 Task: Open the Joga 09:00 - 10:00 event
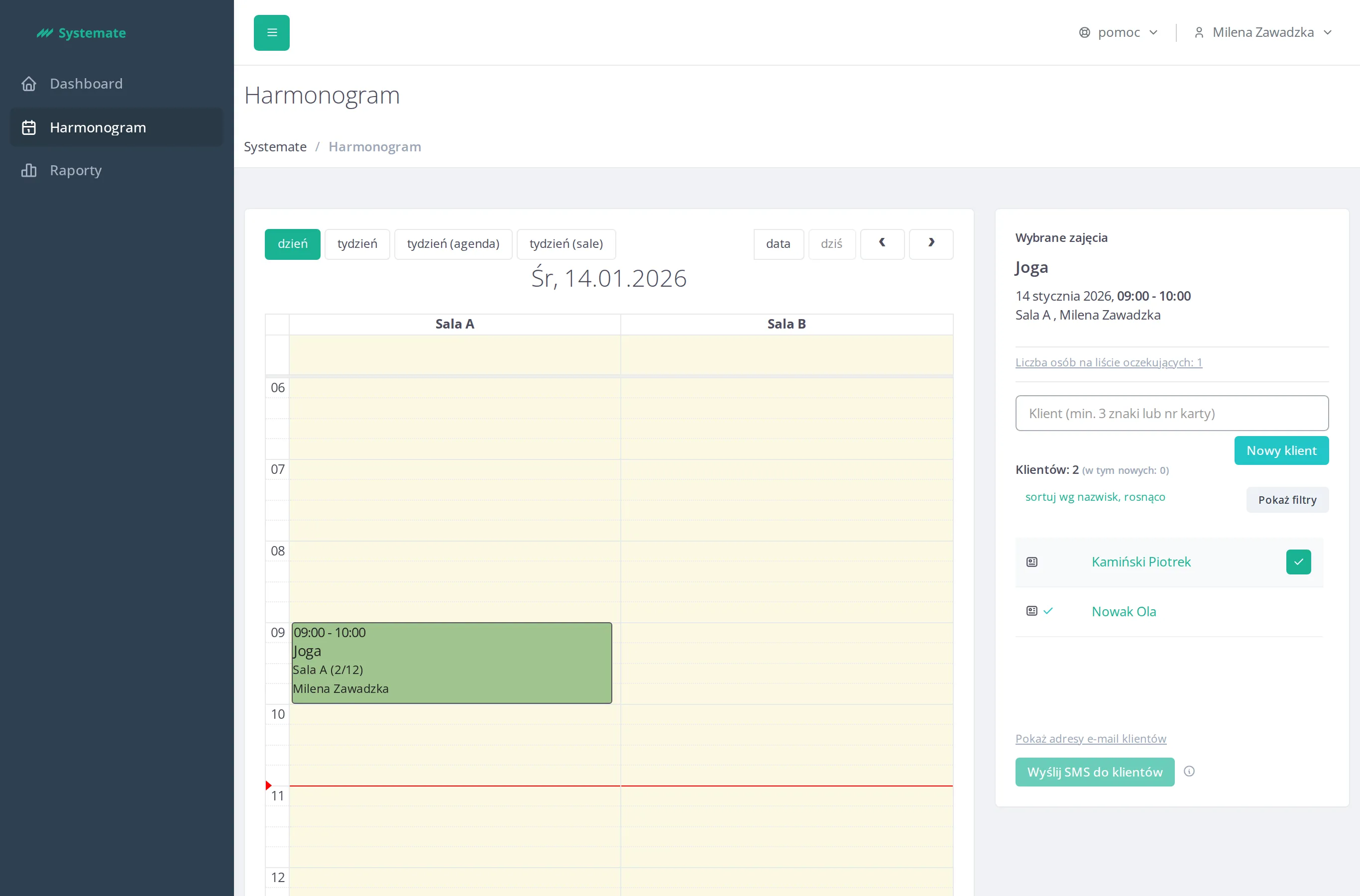pos(452,663)
